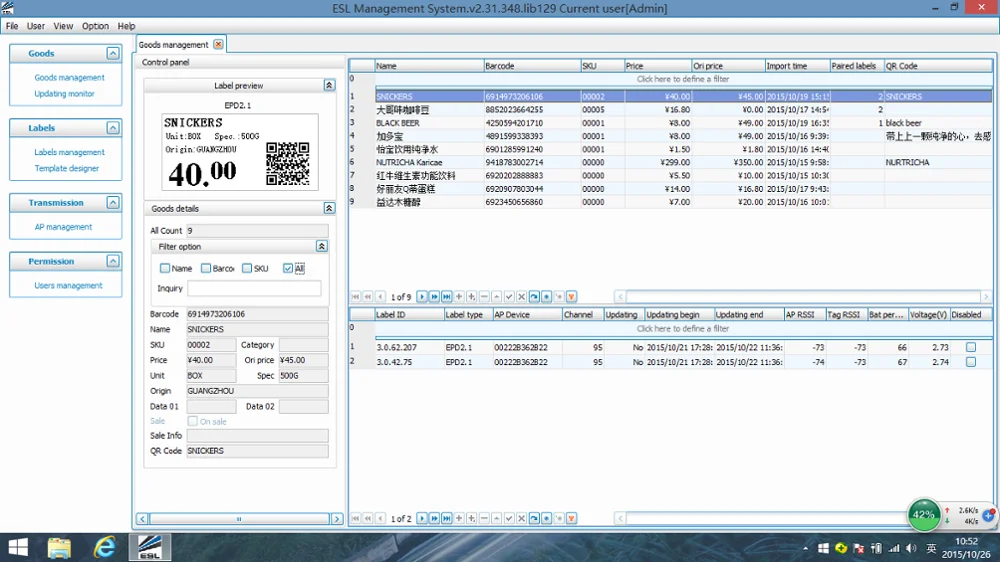Screen dimensions: 1000x562
Task: Go to next goods record in upper navigator
Action: pos(422,297)
